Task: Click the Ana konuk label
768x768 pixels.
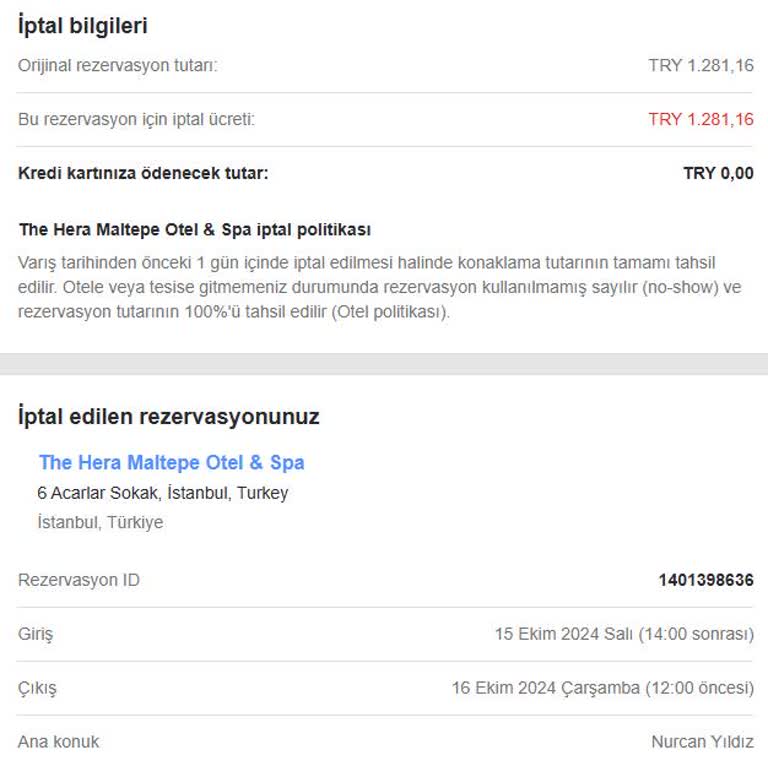Action: click(58, 742)
